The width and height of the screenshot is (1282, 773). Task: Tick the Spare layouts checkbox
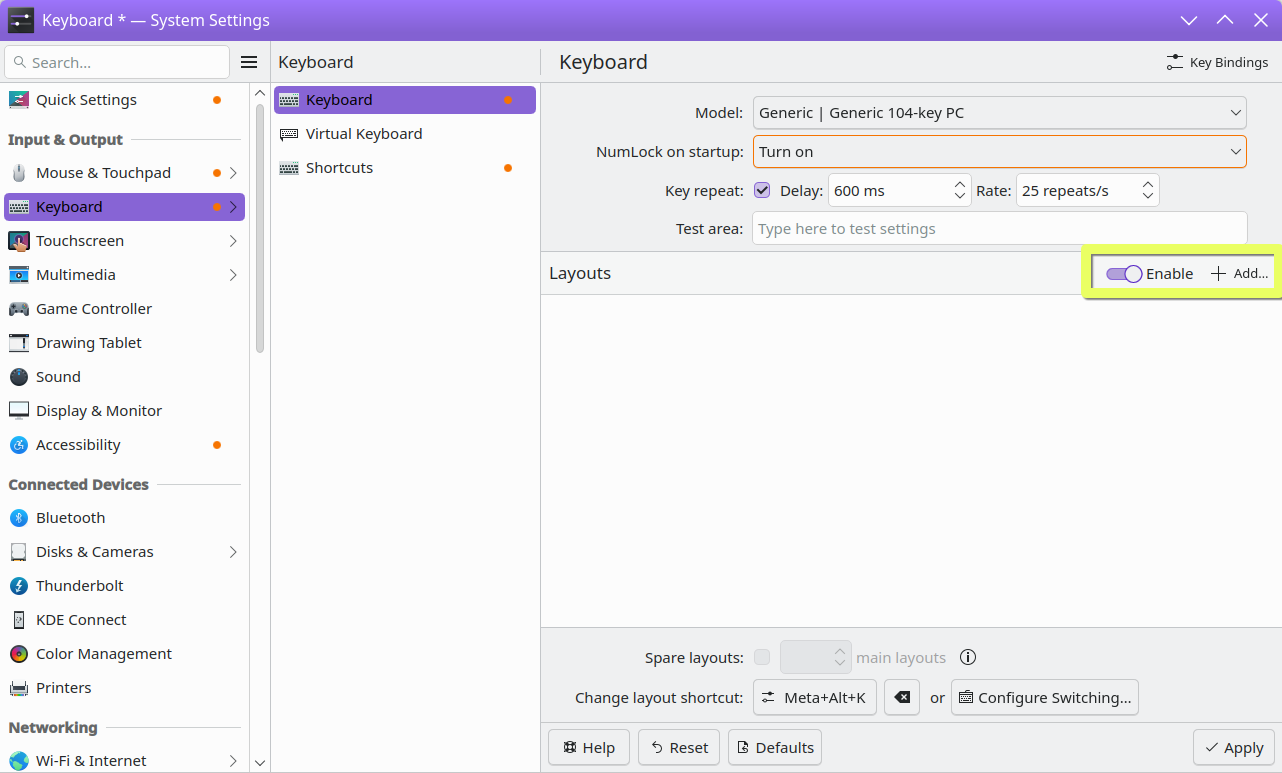[762, 657]
